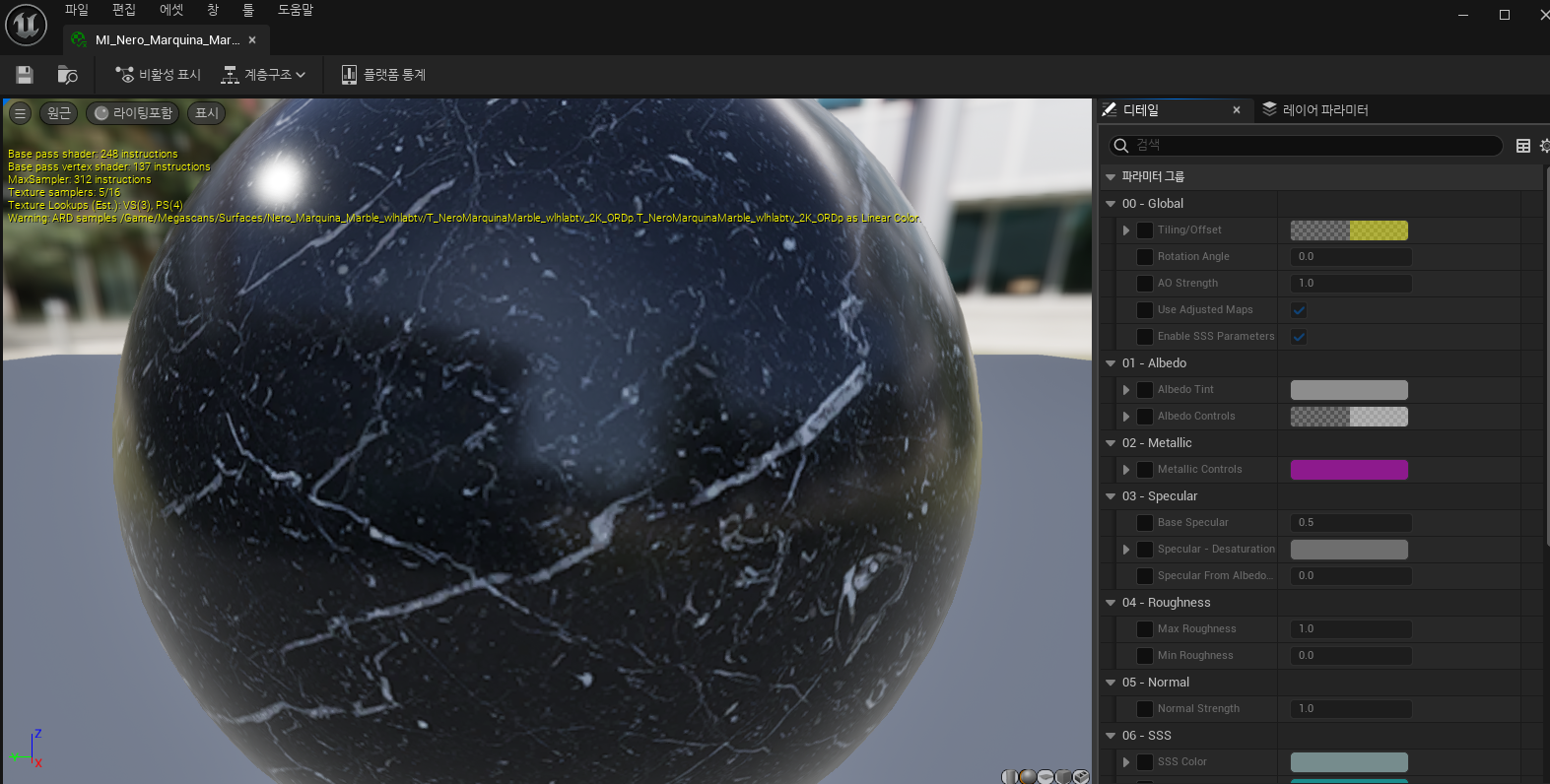Click the Base Specular 0.5 value field

tap(1351, 523)
